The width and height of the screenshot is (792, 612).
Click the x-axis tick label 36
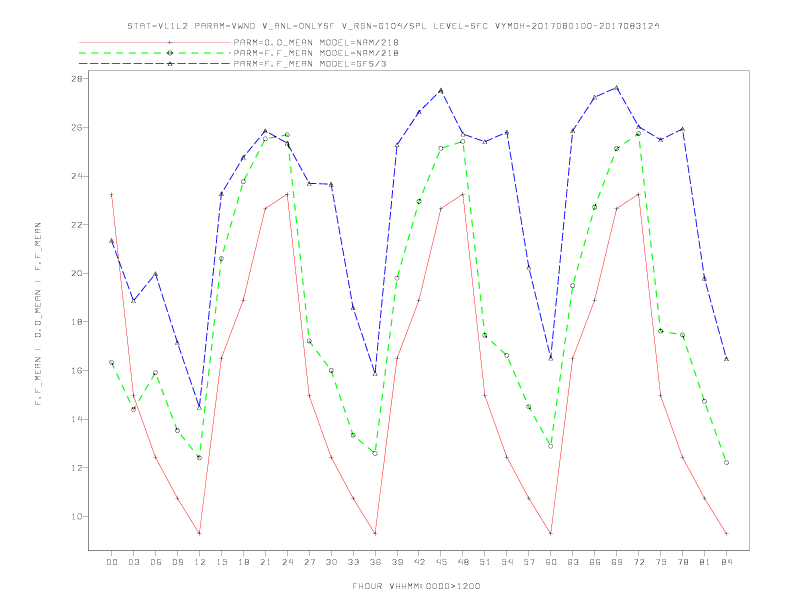(375, 562)
